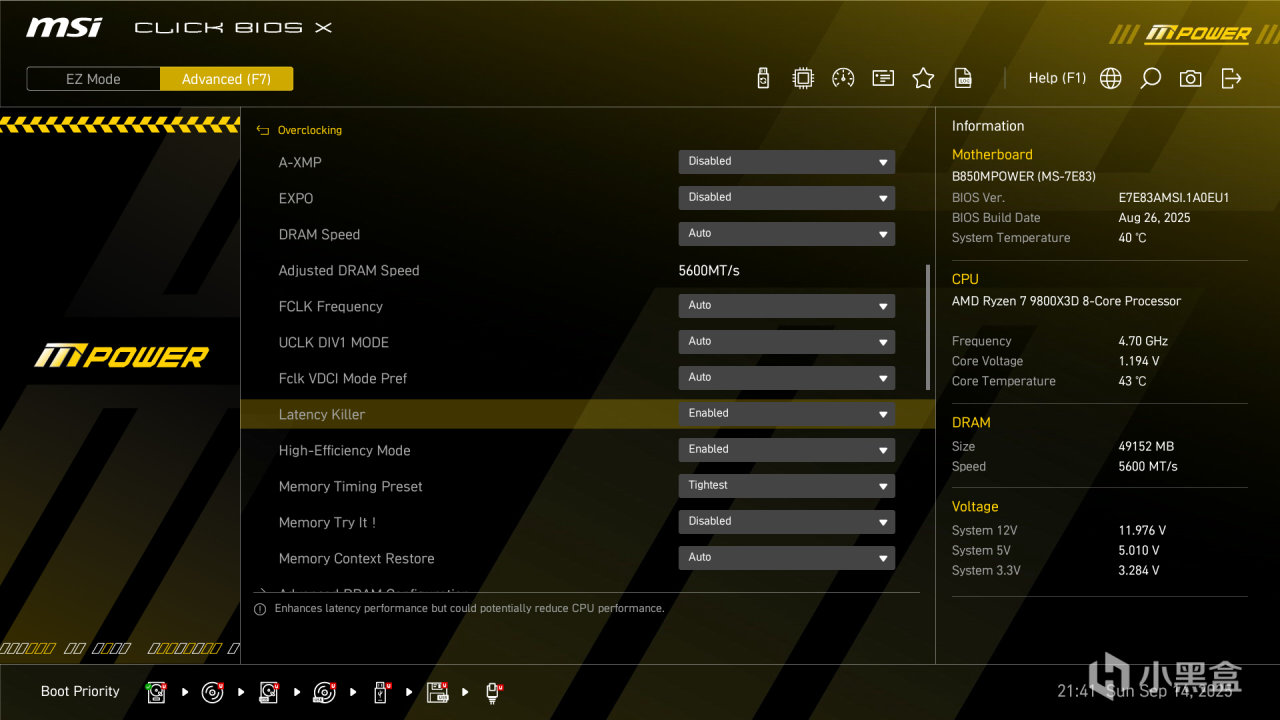Click the Boot Priority label
Screen dimensions: 1280x720
tap(80, 691)
